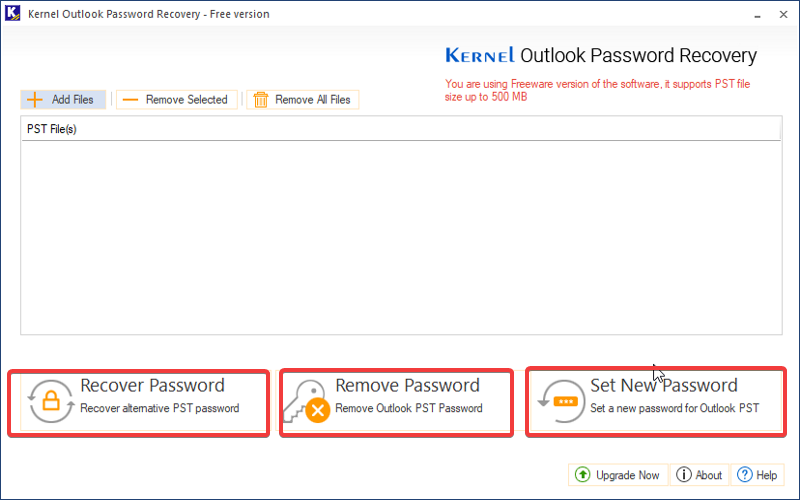This screenshot has height=500, width=800.
Task: Choose Remove Selected button text
Action: [x=186, y=99]
